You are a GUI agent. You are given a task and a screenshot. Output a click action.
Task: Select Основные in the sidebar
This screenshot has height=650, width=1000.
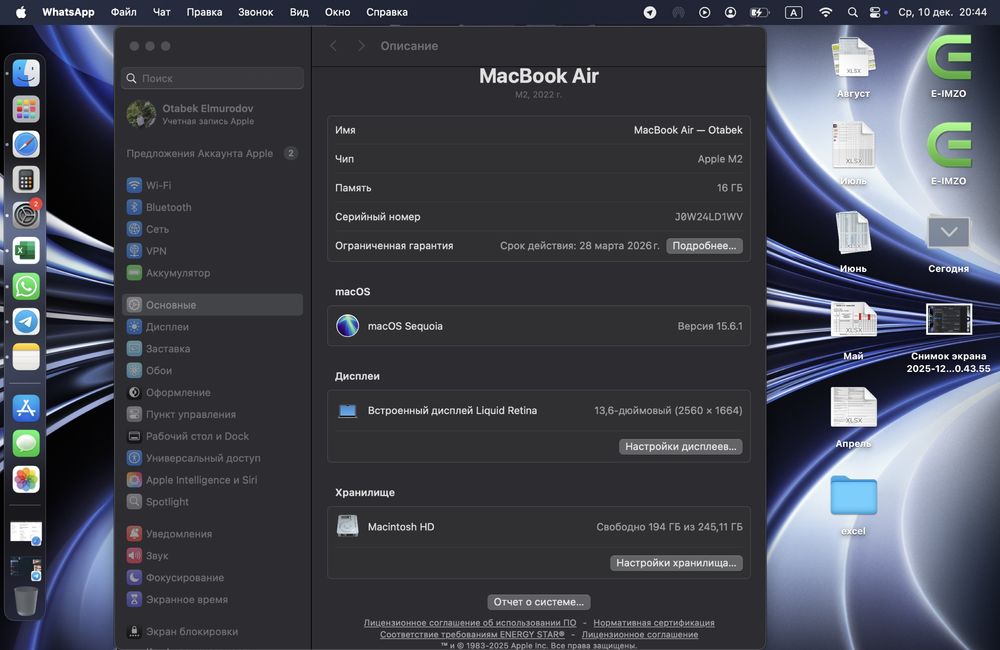click(x=212, y=305)
